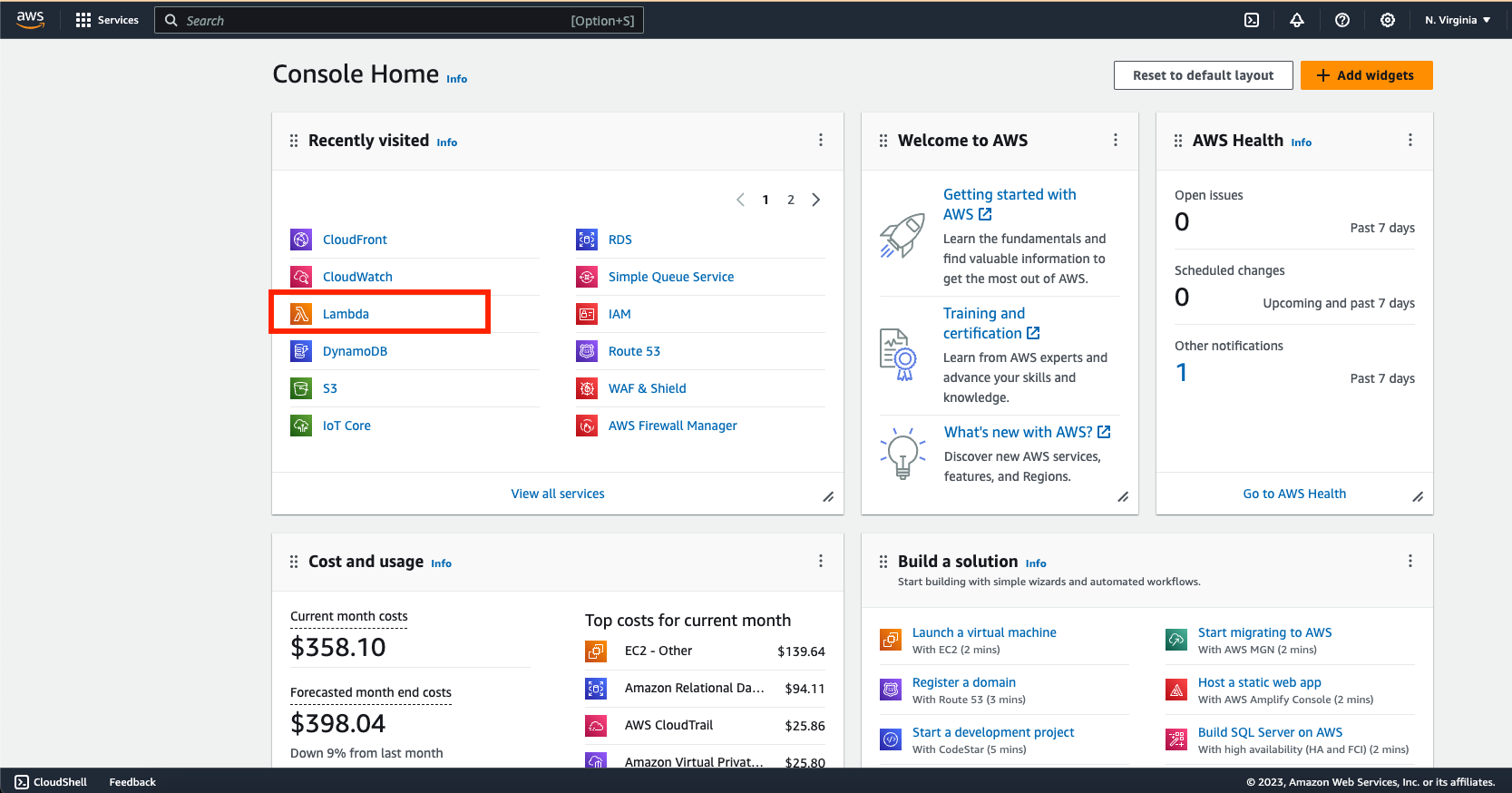
Task: Open the settings gear in the top bar
Action: coord(1388,20)
